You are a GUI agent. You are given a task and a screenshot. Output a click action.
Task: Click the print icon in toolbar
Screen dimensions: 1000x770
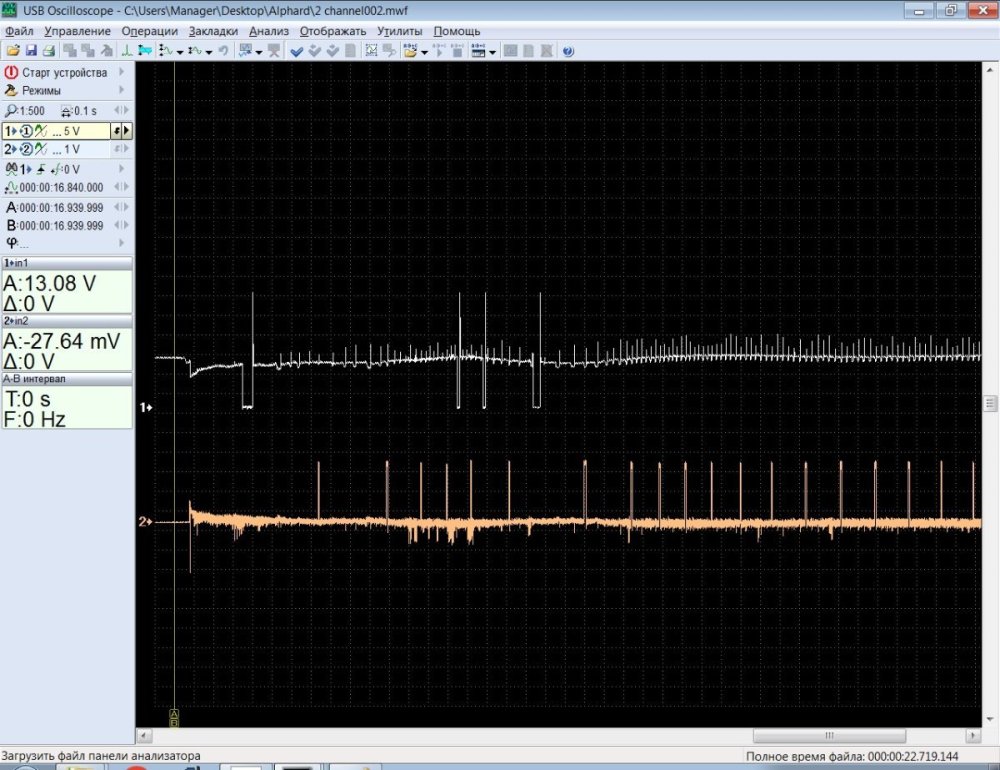pos(47,51)
